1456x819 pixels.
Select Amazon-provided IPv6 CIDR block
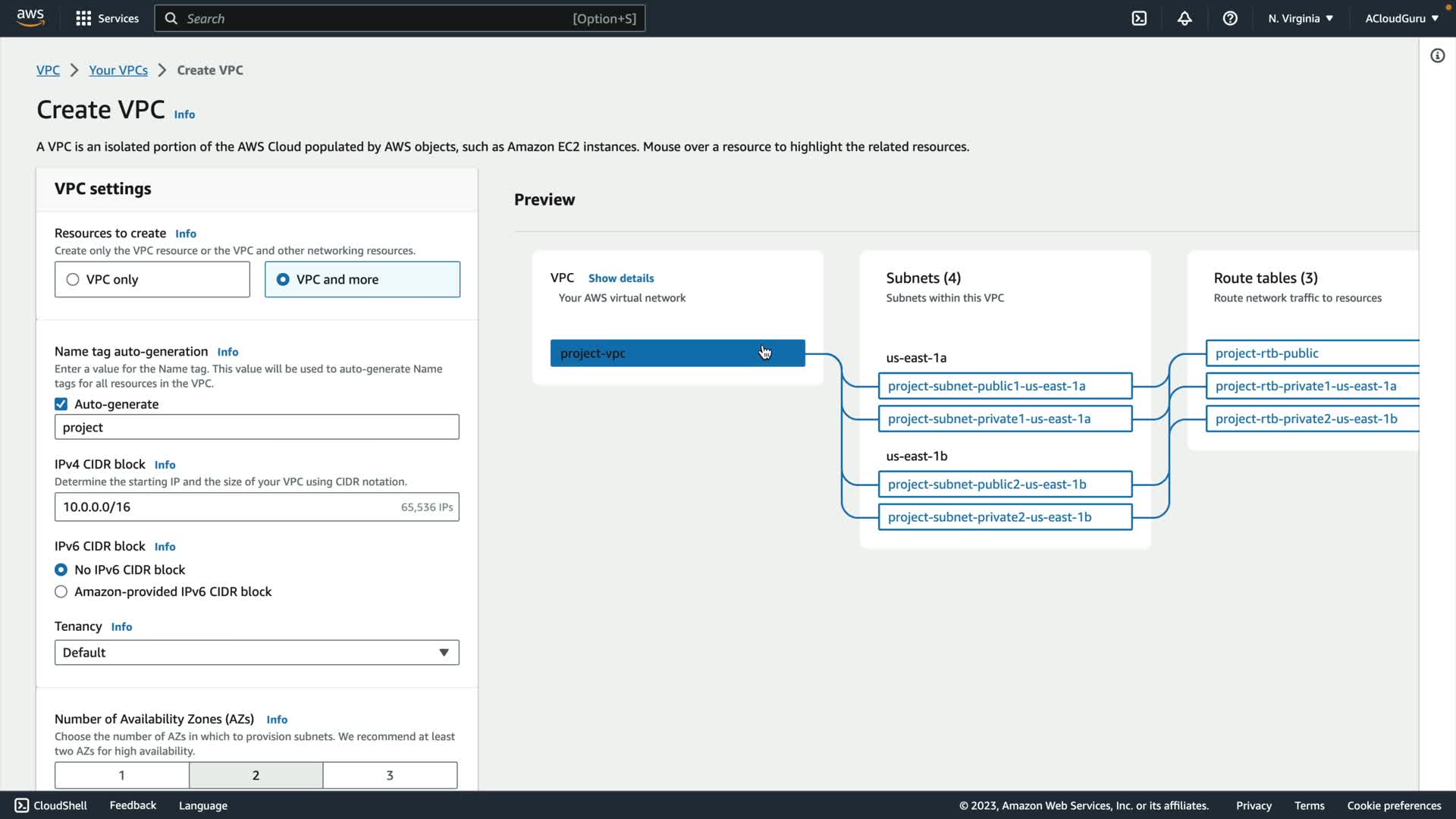tap(61, 591)
